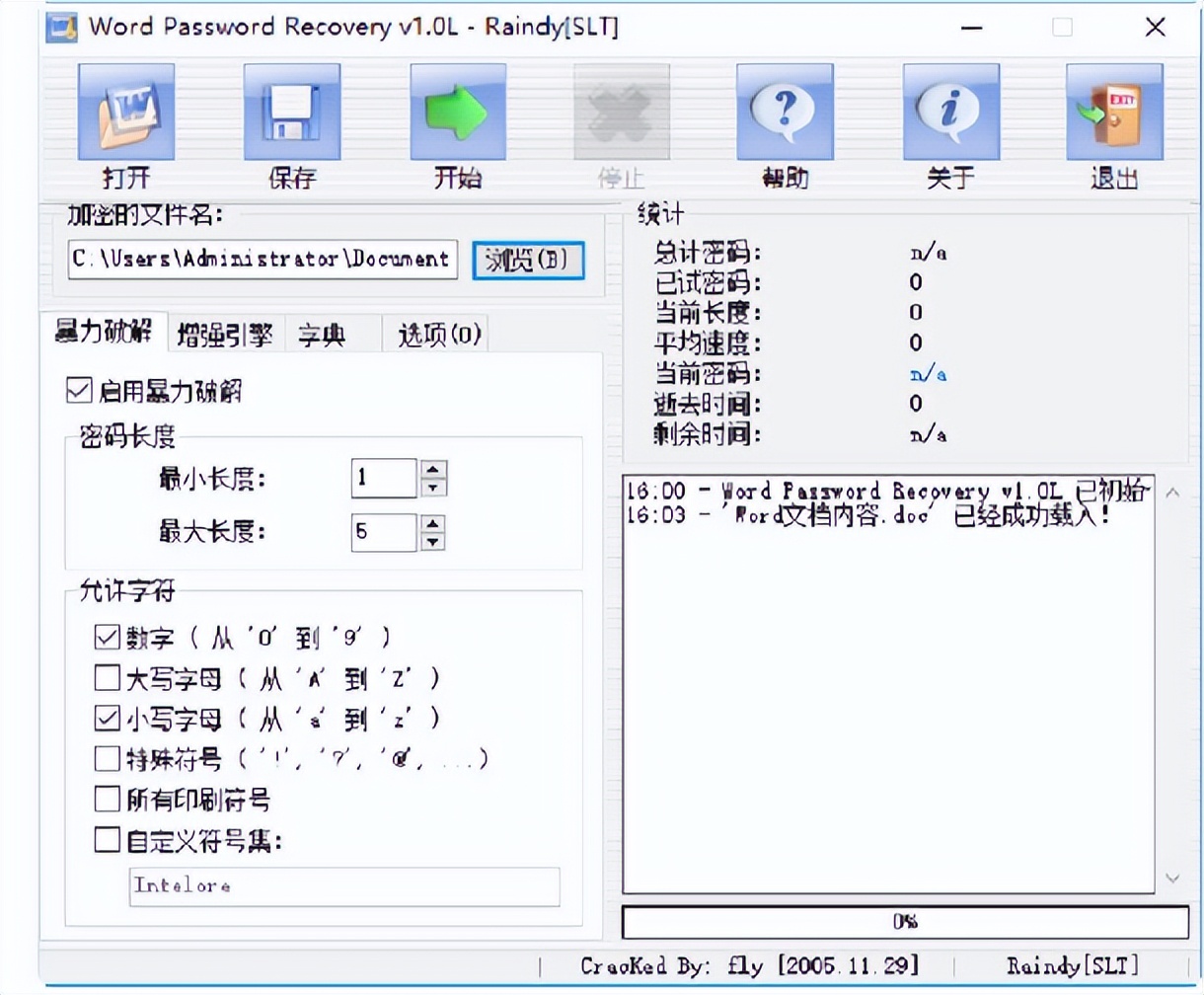
Task: Click the 保存 (Save) floppy disk icon
Action: (x=292, y=113)
